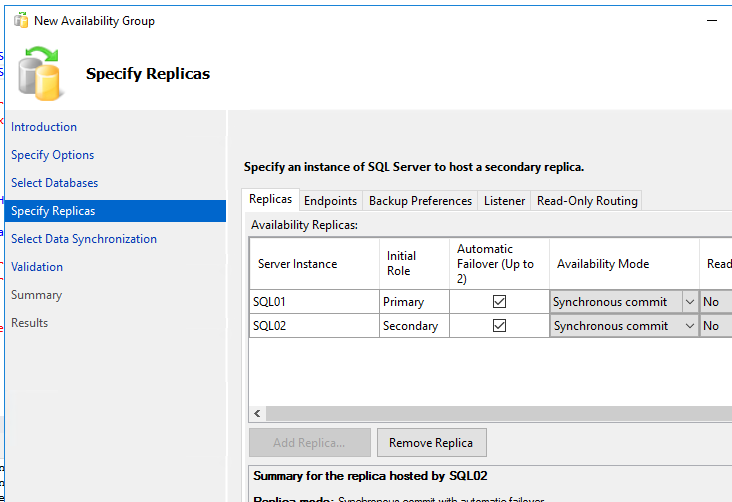This screenshot has height=502, width=732.
Task: Go to the Introduction wizard page
Action: click(x=44, y=127)
